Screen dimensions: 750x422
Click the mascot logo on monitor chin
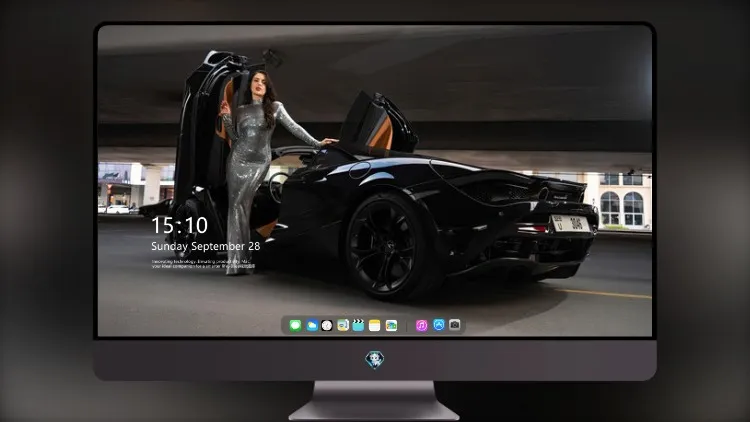tap(375, 360)
